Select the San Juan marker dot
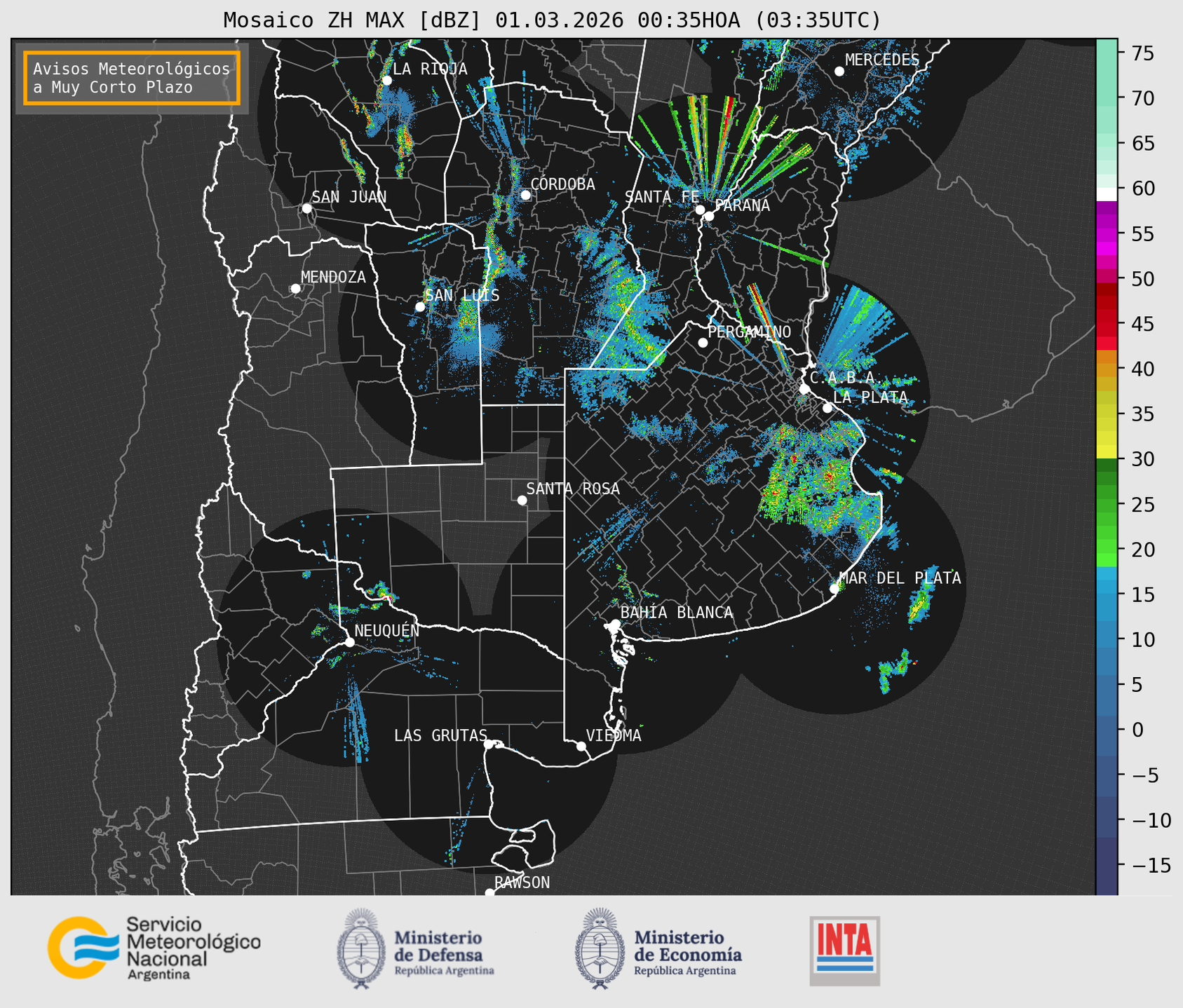 click(306, 208)
